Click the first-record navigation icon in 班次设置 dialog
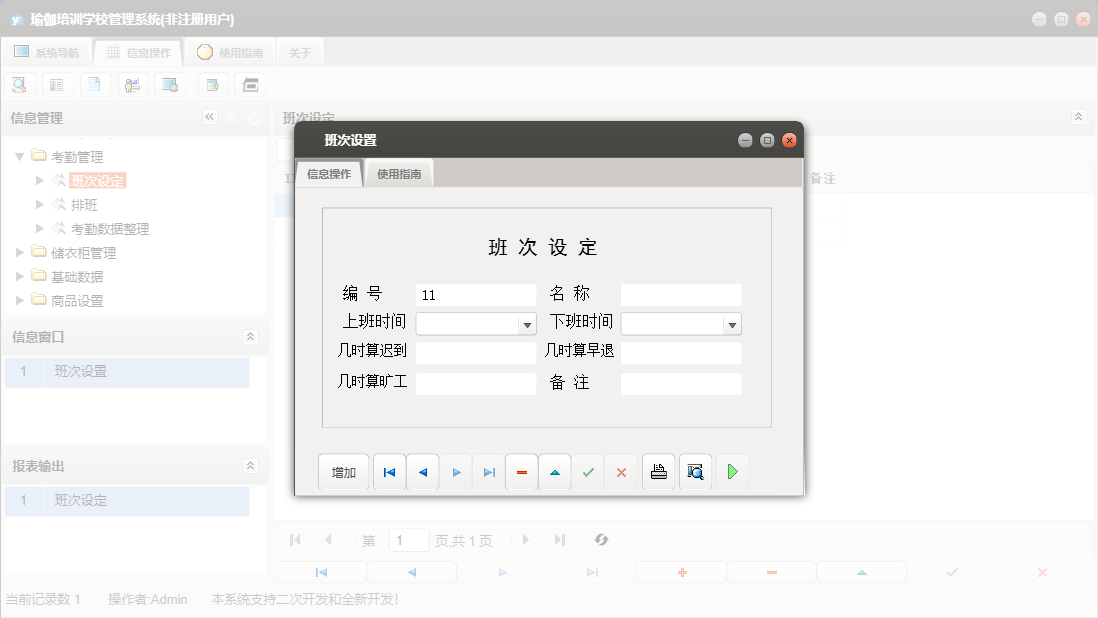The width and height of the screenshot is (1098, 618). click(389, 471)
